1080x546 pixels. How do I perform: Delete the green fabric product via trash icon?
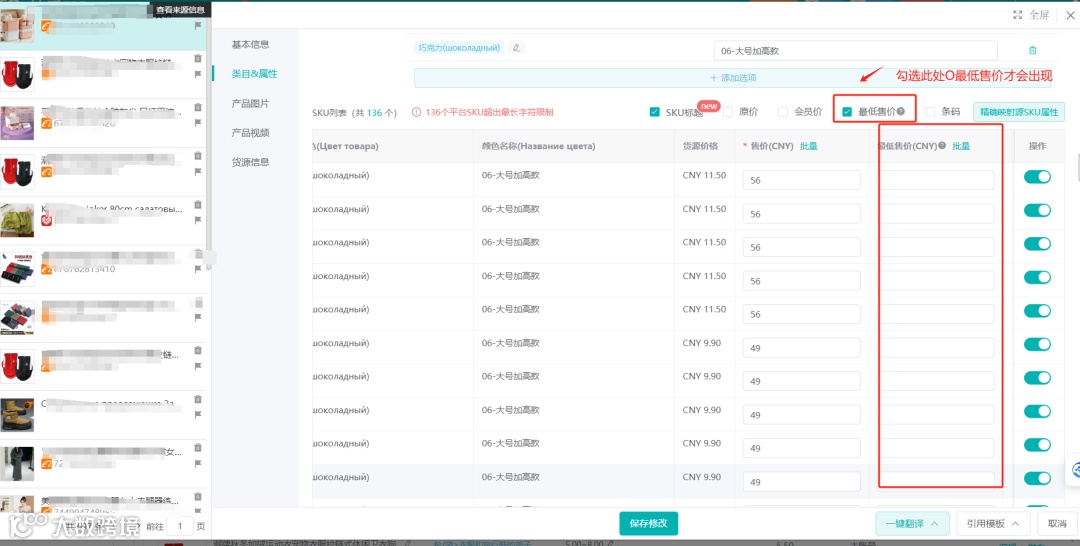(198, 204)
